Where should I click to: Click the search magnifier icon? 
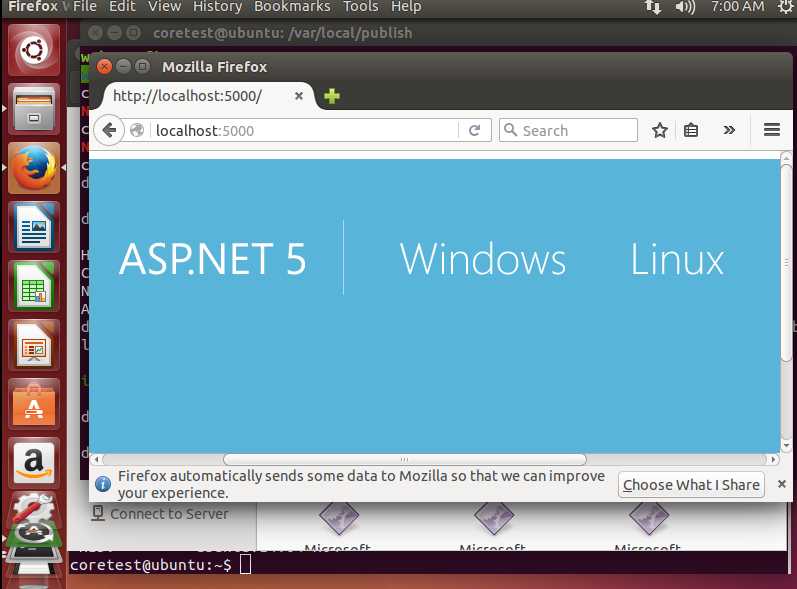(510, 130)
